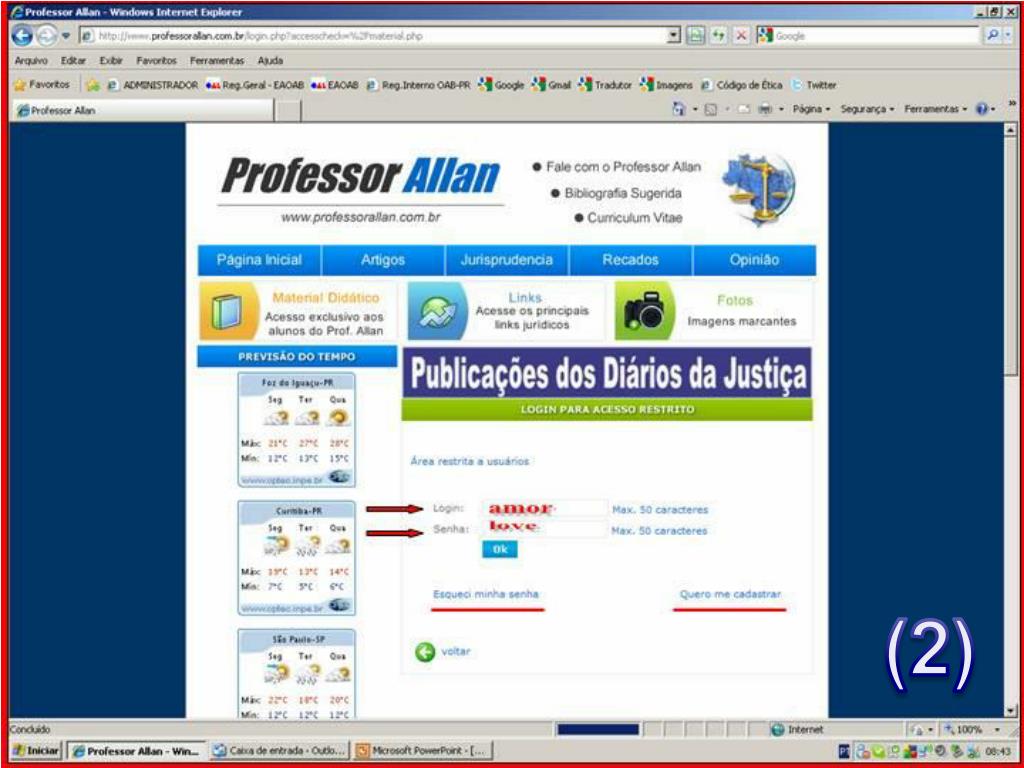Click the Curitiba-PR weather forecast widget
1024x768 pixels.
(x=297, y=558)
